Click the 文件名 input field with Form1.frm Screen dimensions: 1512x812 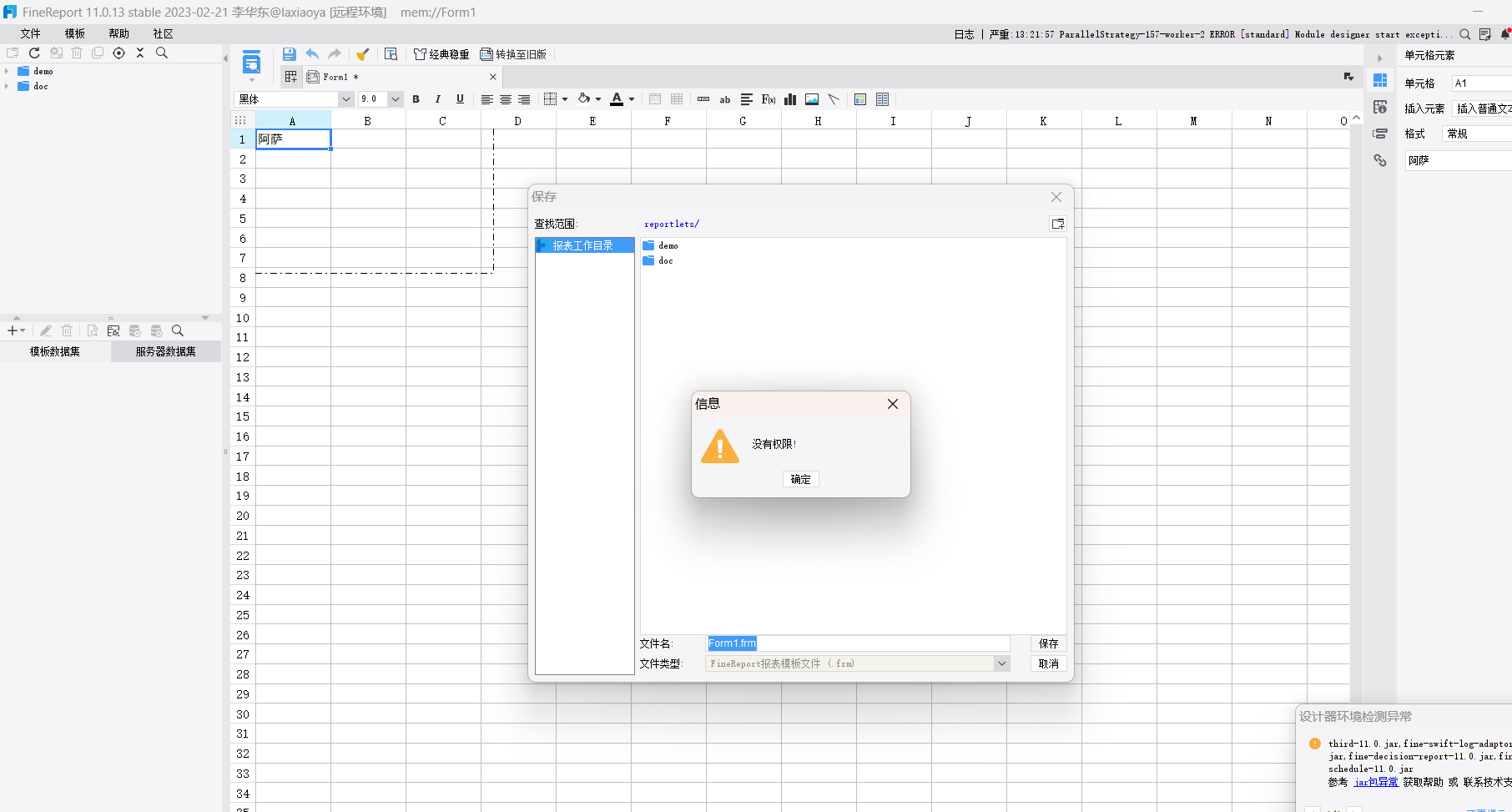pyautogui.click(x=858, y=643)
